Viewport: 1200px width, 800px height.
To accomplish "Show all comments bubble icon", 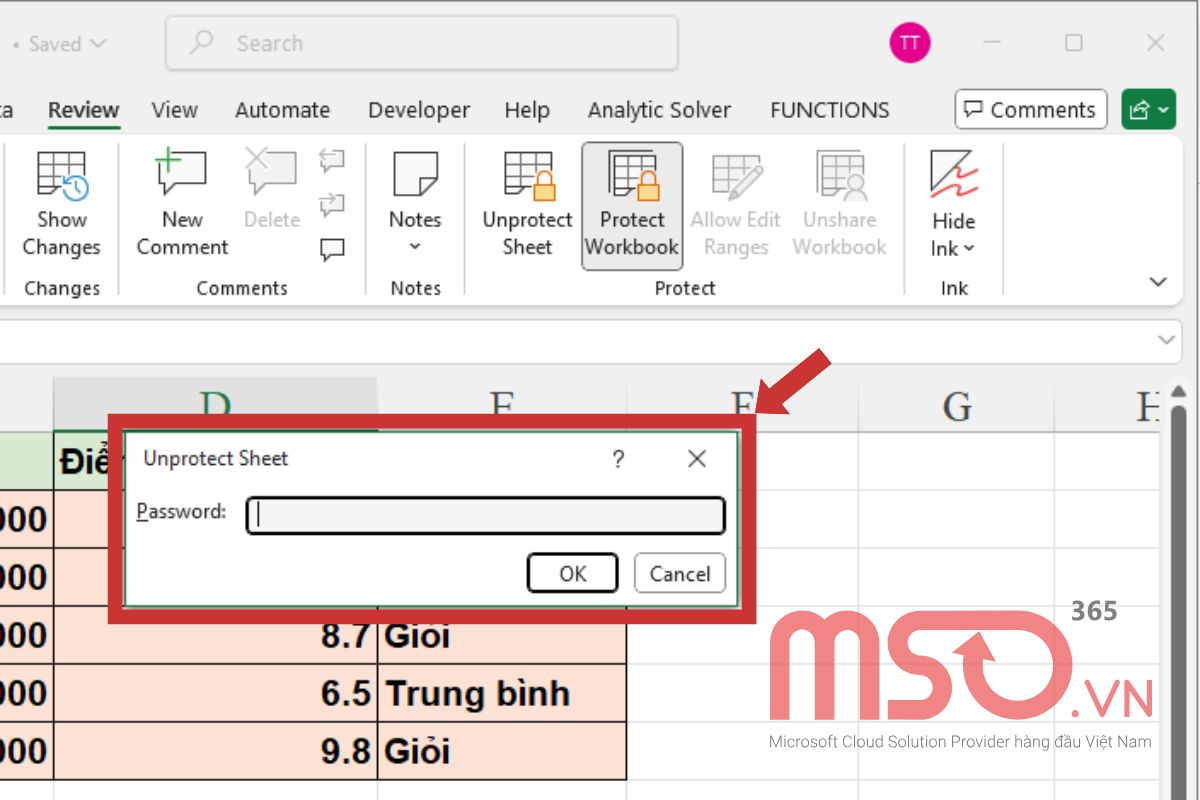I will 331,249.
